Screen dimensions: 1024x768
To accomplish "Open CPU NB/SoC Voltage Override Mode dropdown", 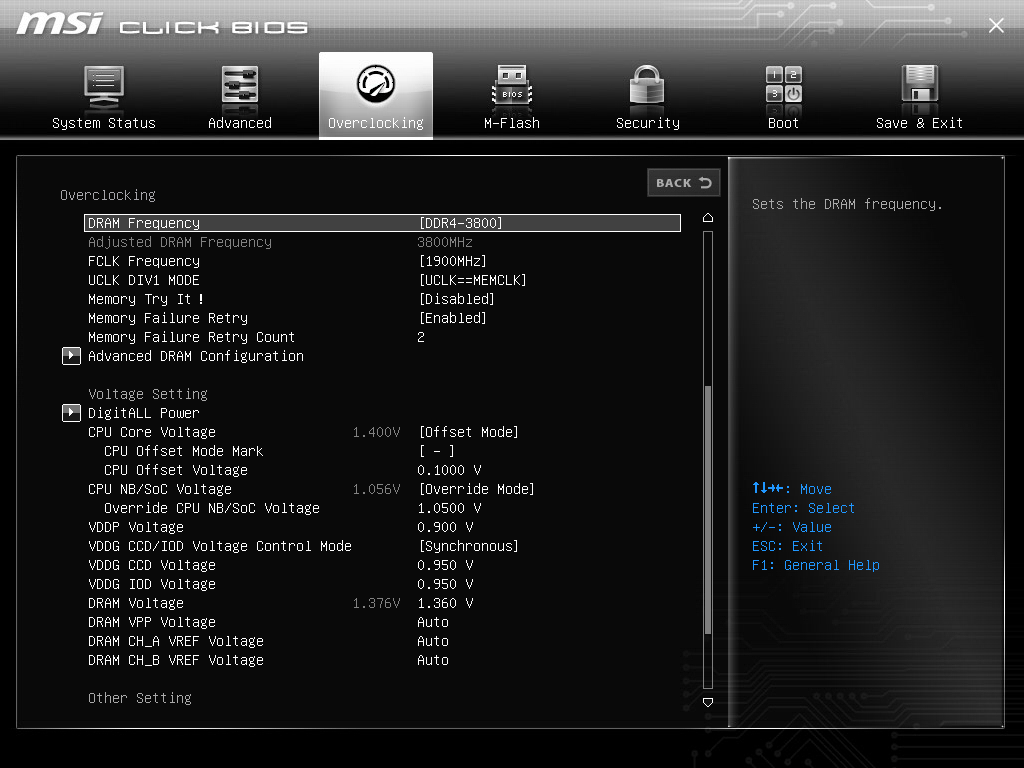I will 476,489.
